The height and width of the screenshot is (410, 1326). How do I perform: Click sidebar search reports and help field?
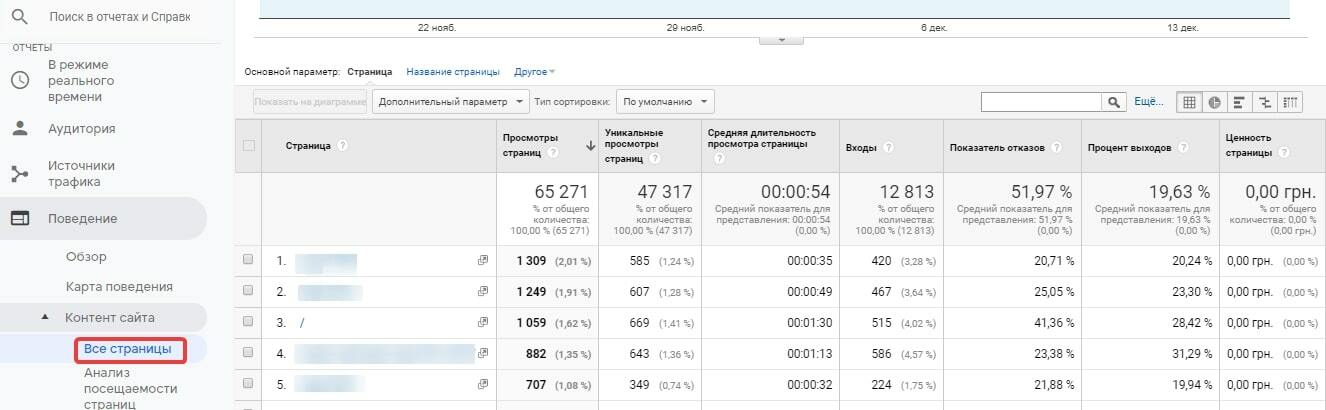[118, 18]
